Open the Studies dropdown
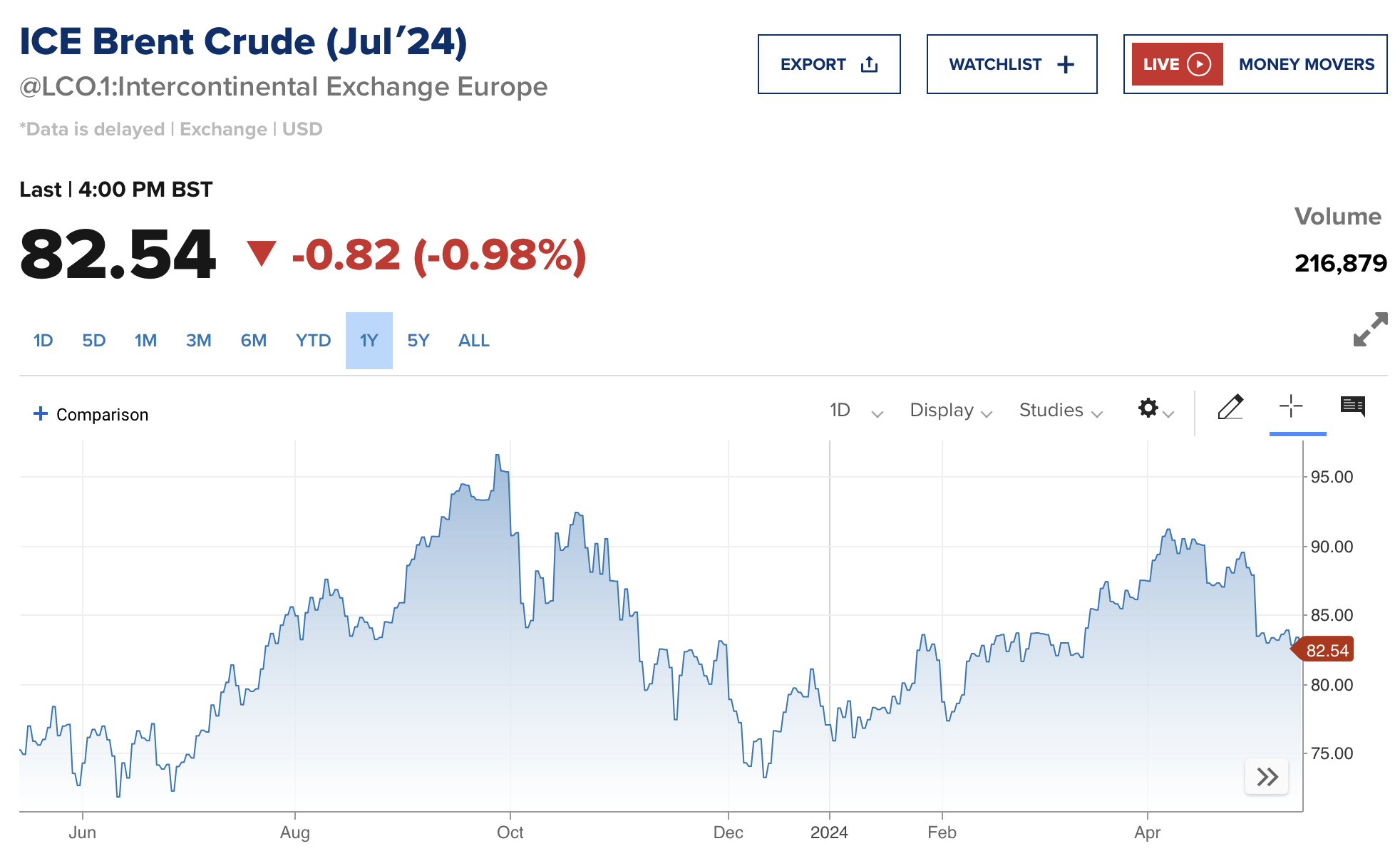The image size is (1400, 861). (1060, 411)
